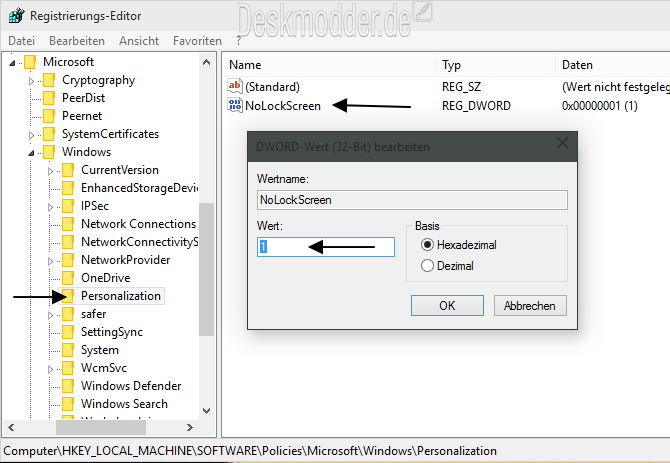The height and width of the screenshot is (463, 670).
Task: Select the NoLockScreen value name
Action: 283,105
